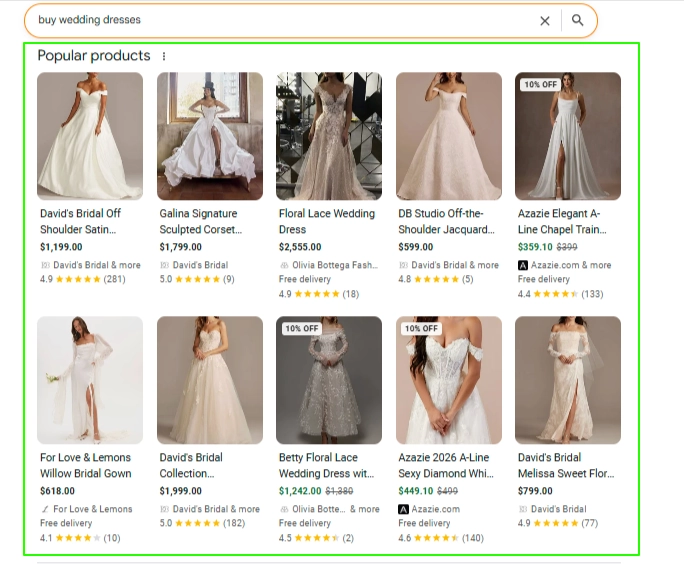This screenshot has width=684, height=564.
Task: Open Azazie Elegant A-Line Chapel Train dress image
Action: [x=568, y=136]
